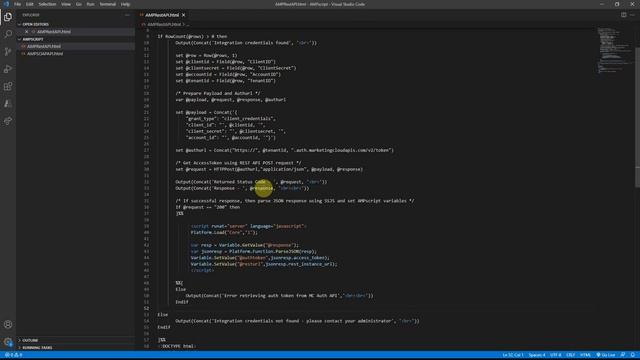The width and height of the screenshot is (640, 360).
Task: Click the 'If RowCount(@rows) > 0 then' line
Action: point(192,36)
